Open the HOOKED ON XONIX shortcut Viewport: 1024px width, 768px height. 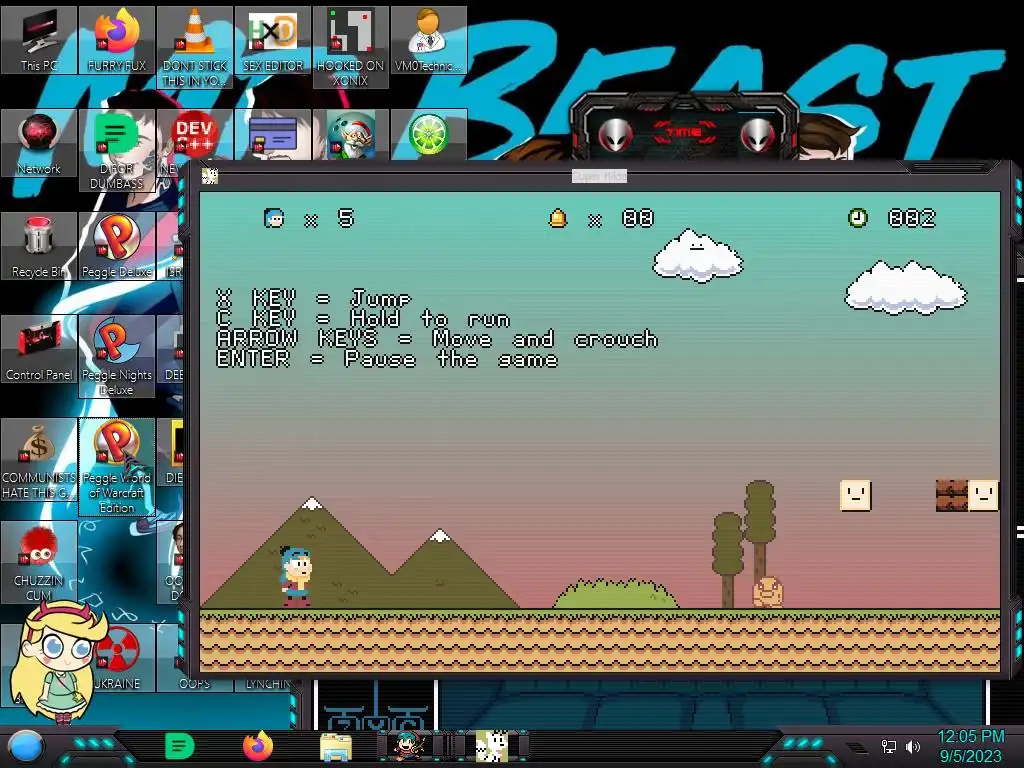[x=351, y=47]
